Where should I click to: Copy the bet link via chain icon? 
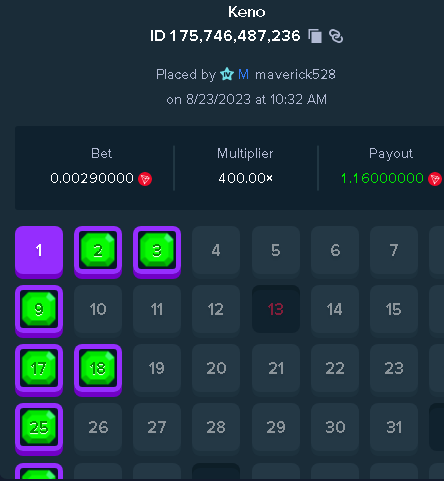click(336, 36)
